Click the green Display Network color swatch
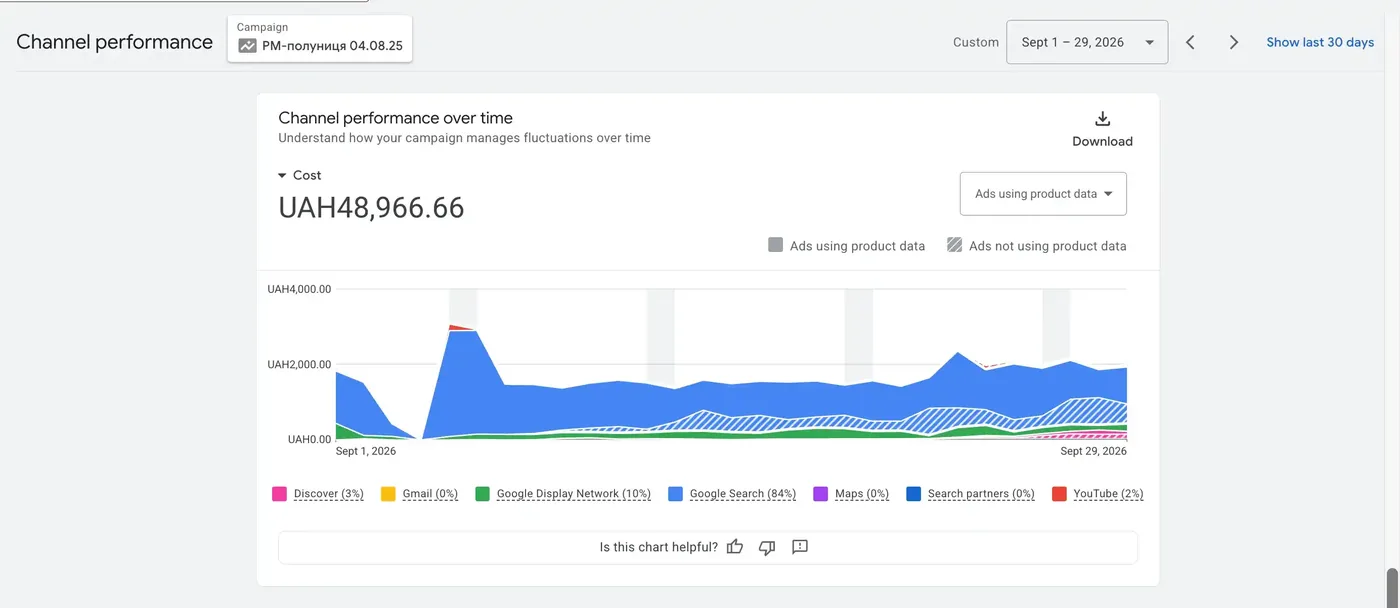The height and width of the screenshot is (608, 1400). (x=482, y=494)
